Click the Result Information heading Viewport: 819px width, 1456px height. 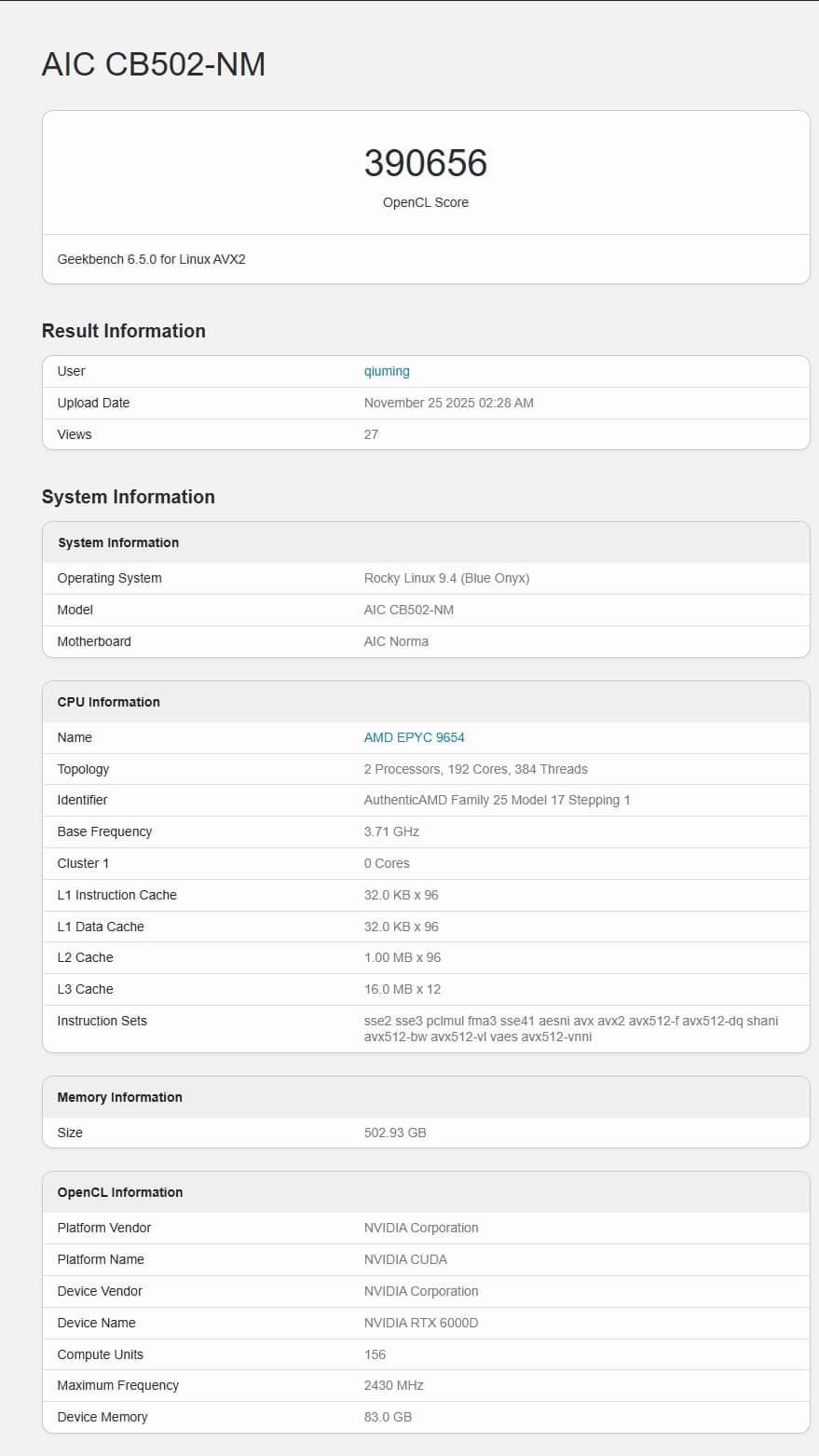tap(124, 331)
